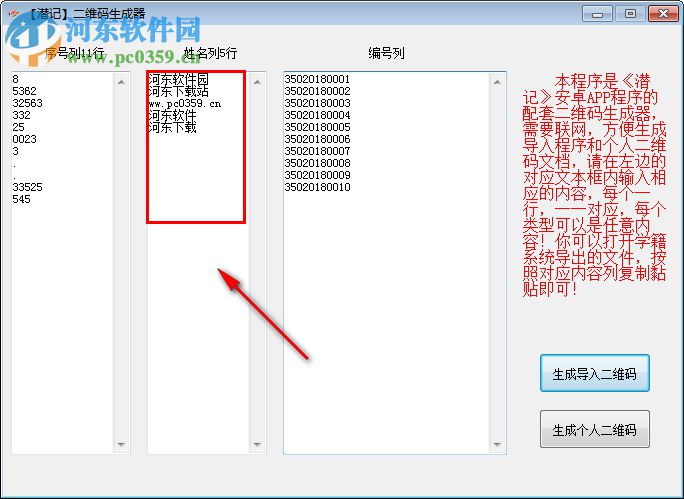
Task: Click code 35020180008 in 编号列
Action: click(x=317, y=163)
